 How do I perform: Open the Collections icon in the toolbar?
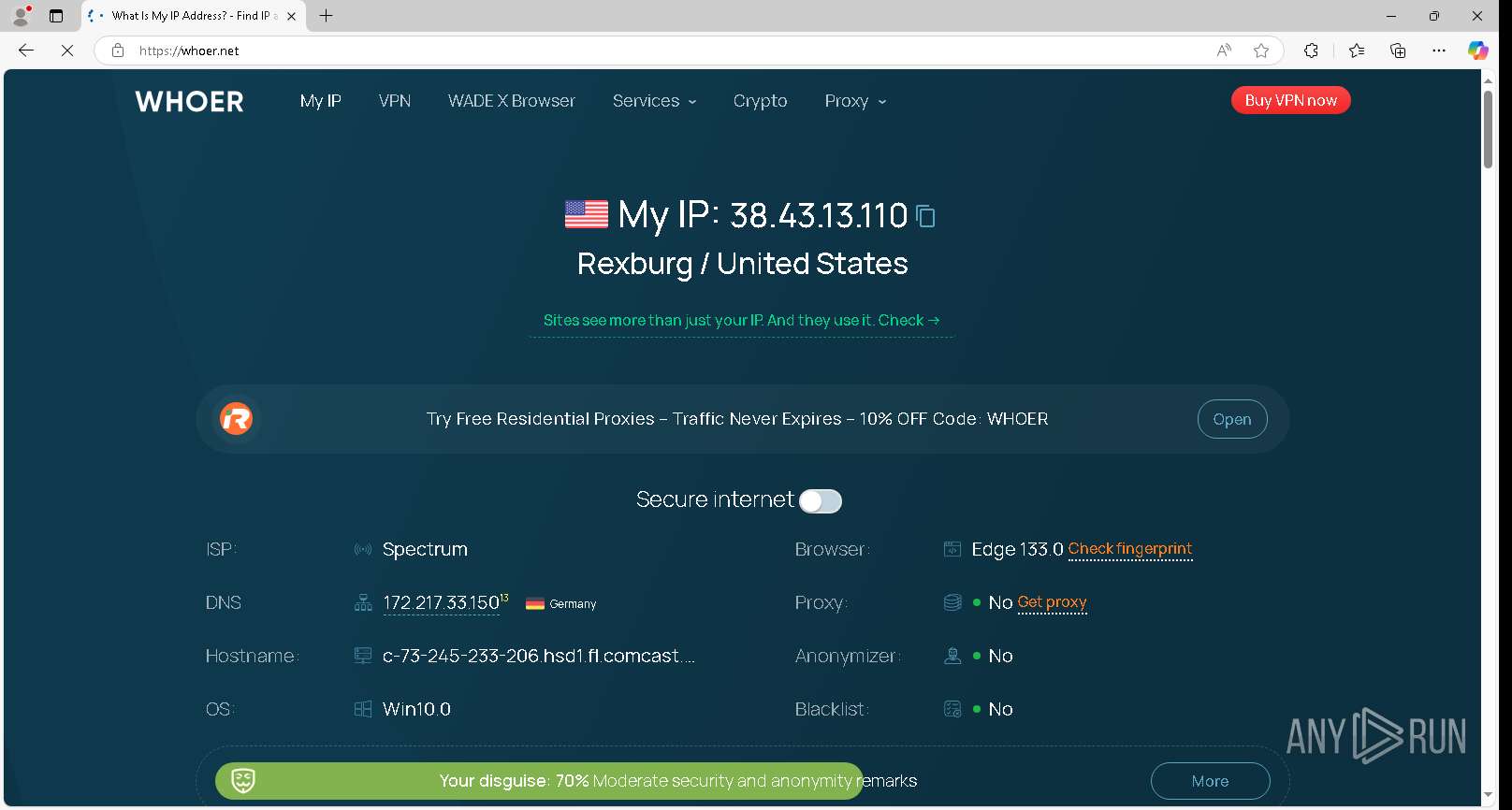tap(1398, 51)
